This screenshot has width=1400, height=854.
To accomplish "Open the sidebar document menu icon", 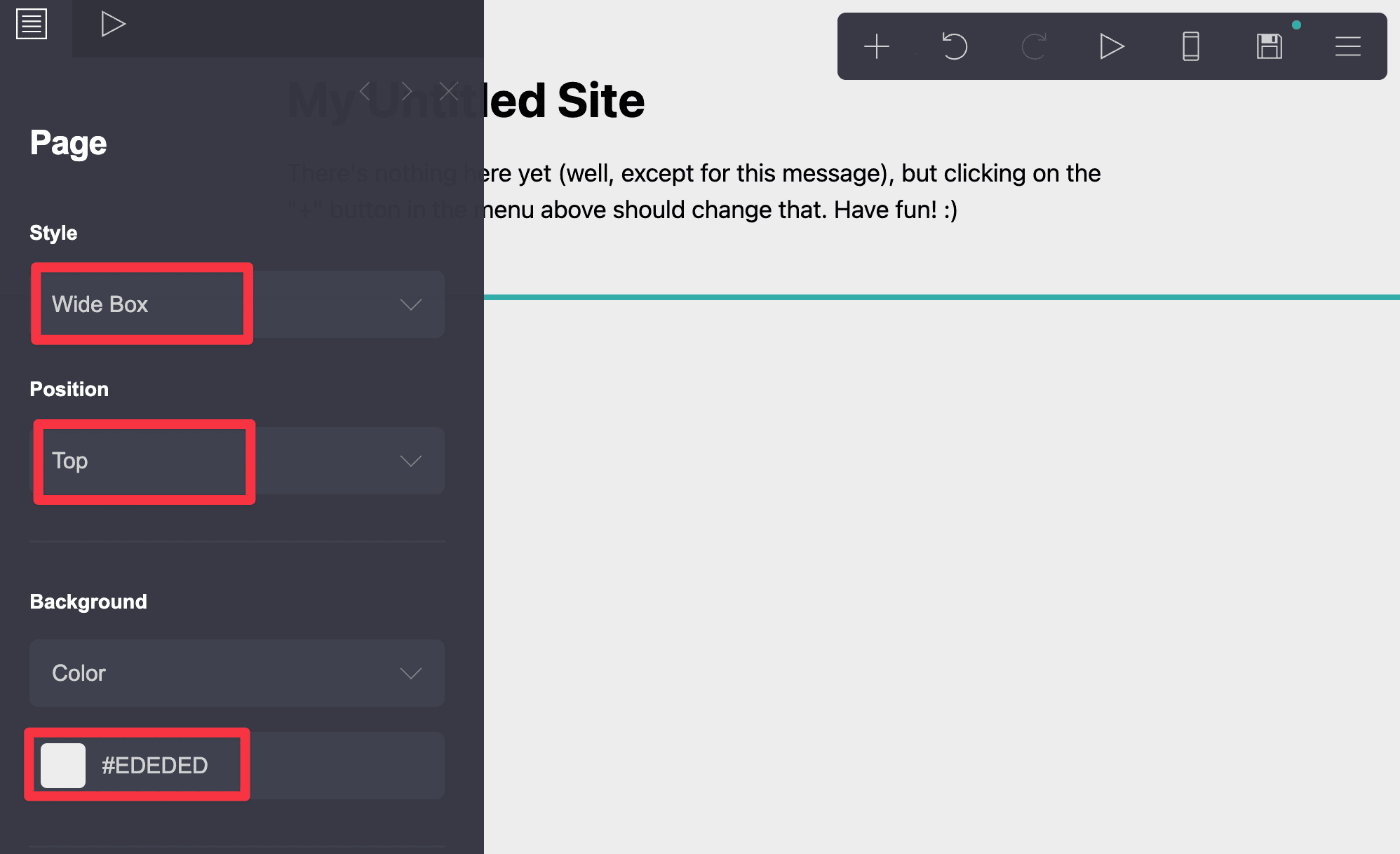I will (x=31, y=23).
